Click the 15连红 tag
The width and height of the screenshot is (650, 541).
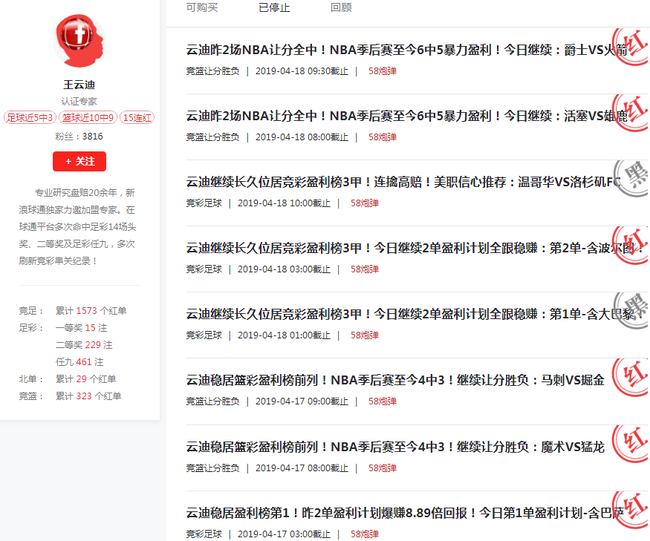(137, 118)
